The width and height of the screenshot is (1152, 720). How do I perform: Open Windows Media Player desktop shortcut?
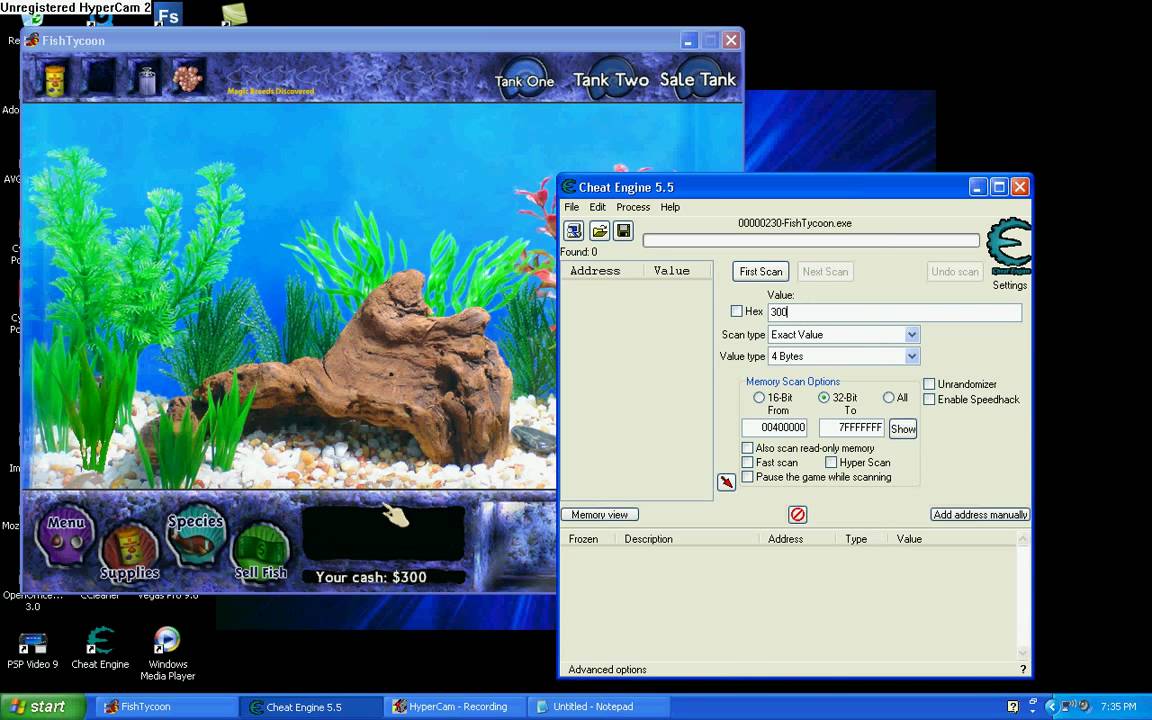click(x=168, y=653)
